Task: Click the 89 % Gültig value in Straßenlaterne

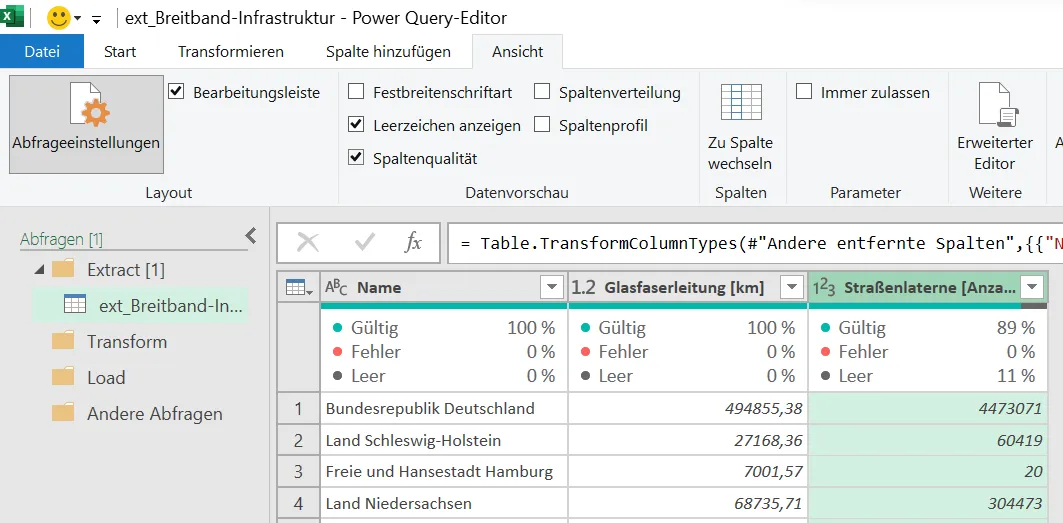Action: [x=1014, y=328]
